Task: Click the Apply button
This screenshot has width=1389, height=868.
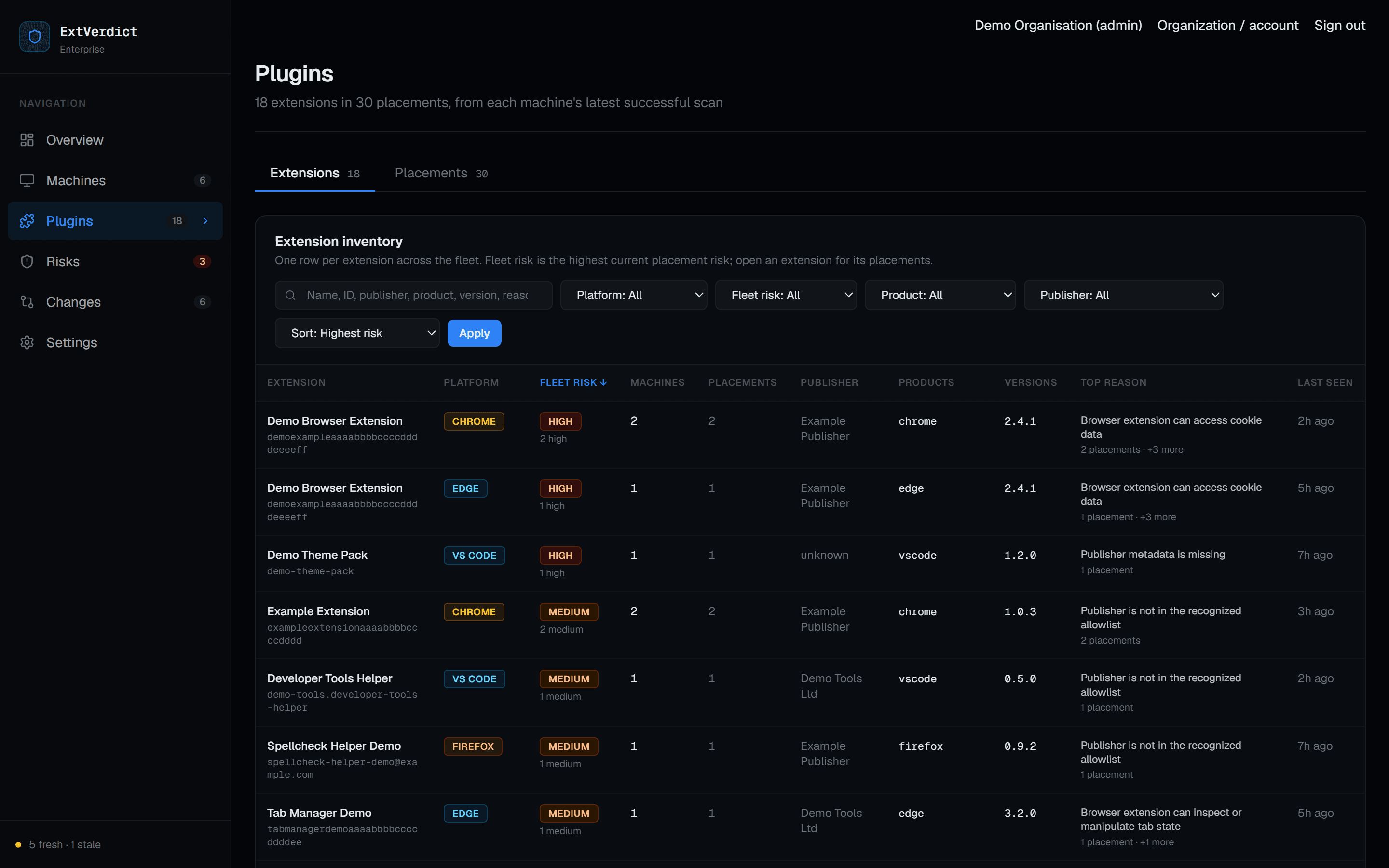Action: 474,333
